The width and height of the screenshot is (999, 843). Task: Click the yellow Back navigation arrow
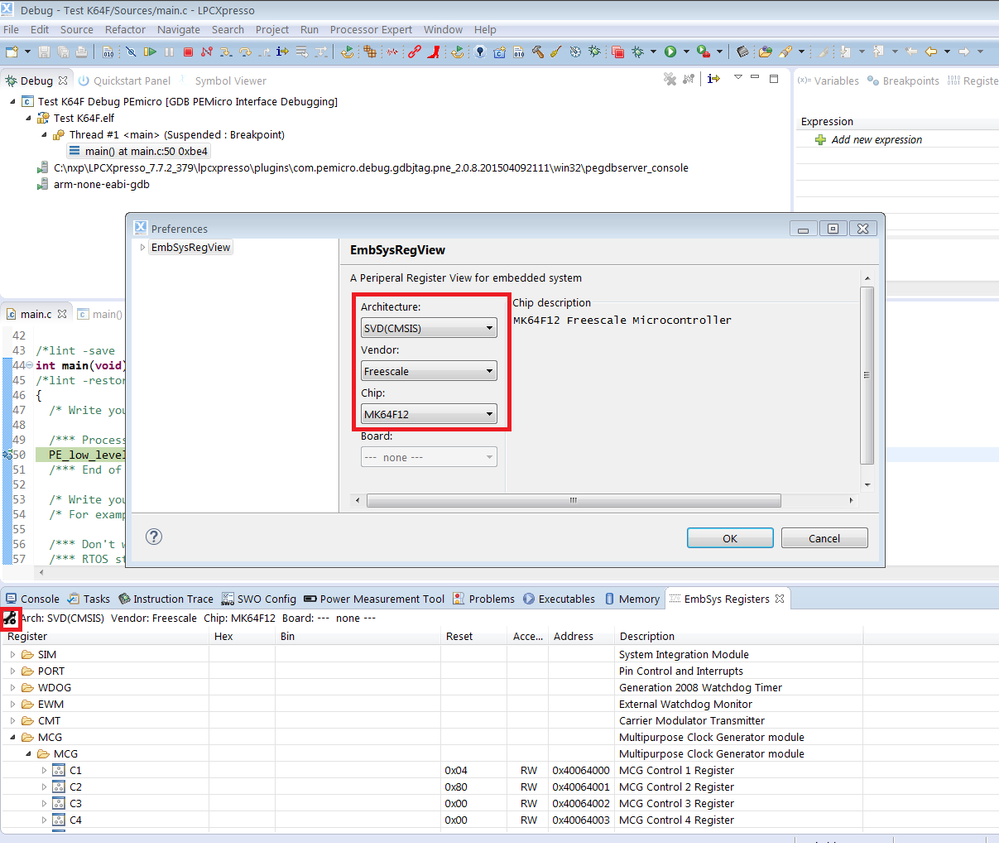coord(931,52)
